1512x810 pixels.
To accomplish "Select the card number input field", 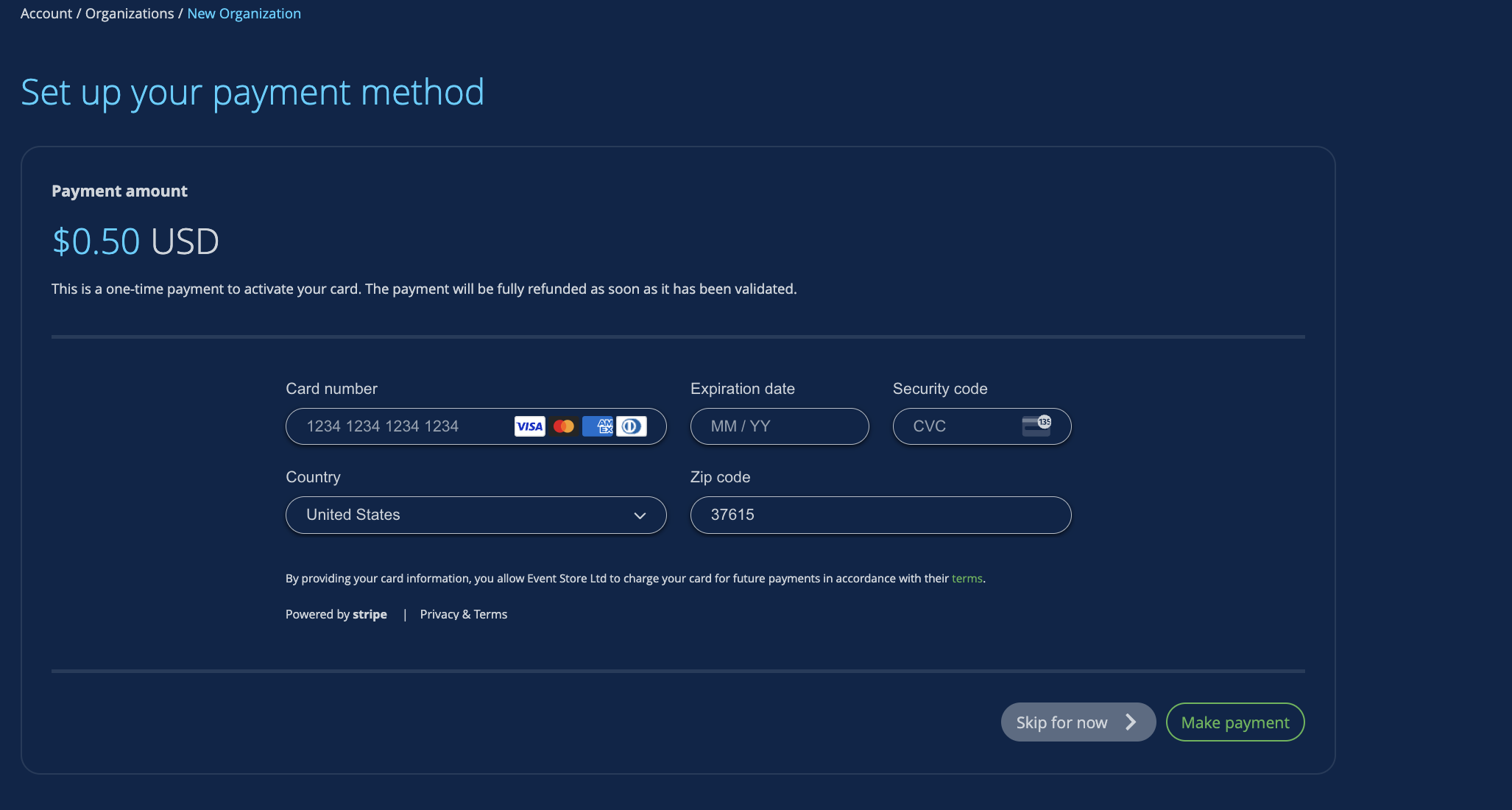I will (475, 425).
